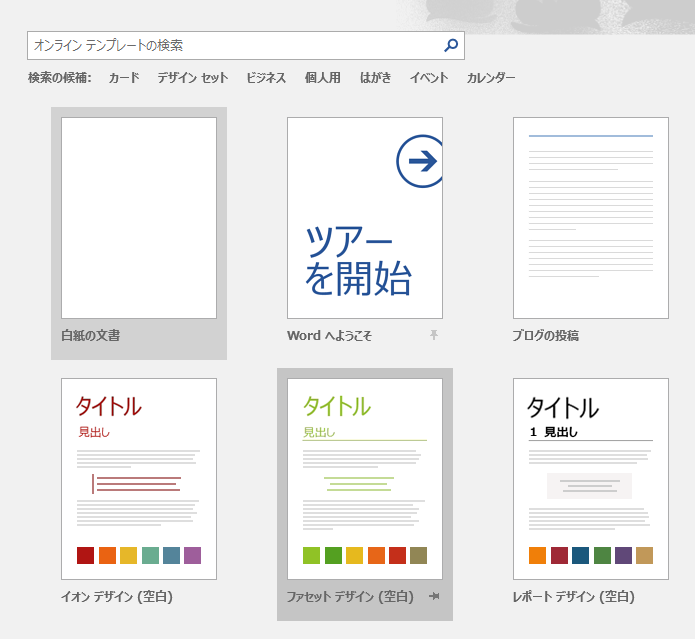Screen dimensions: 695x639
Task: Click the 白紙の文書 label
Action: [90, 335]
